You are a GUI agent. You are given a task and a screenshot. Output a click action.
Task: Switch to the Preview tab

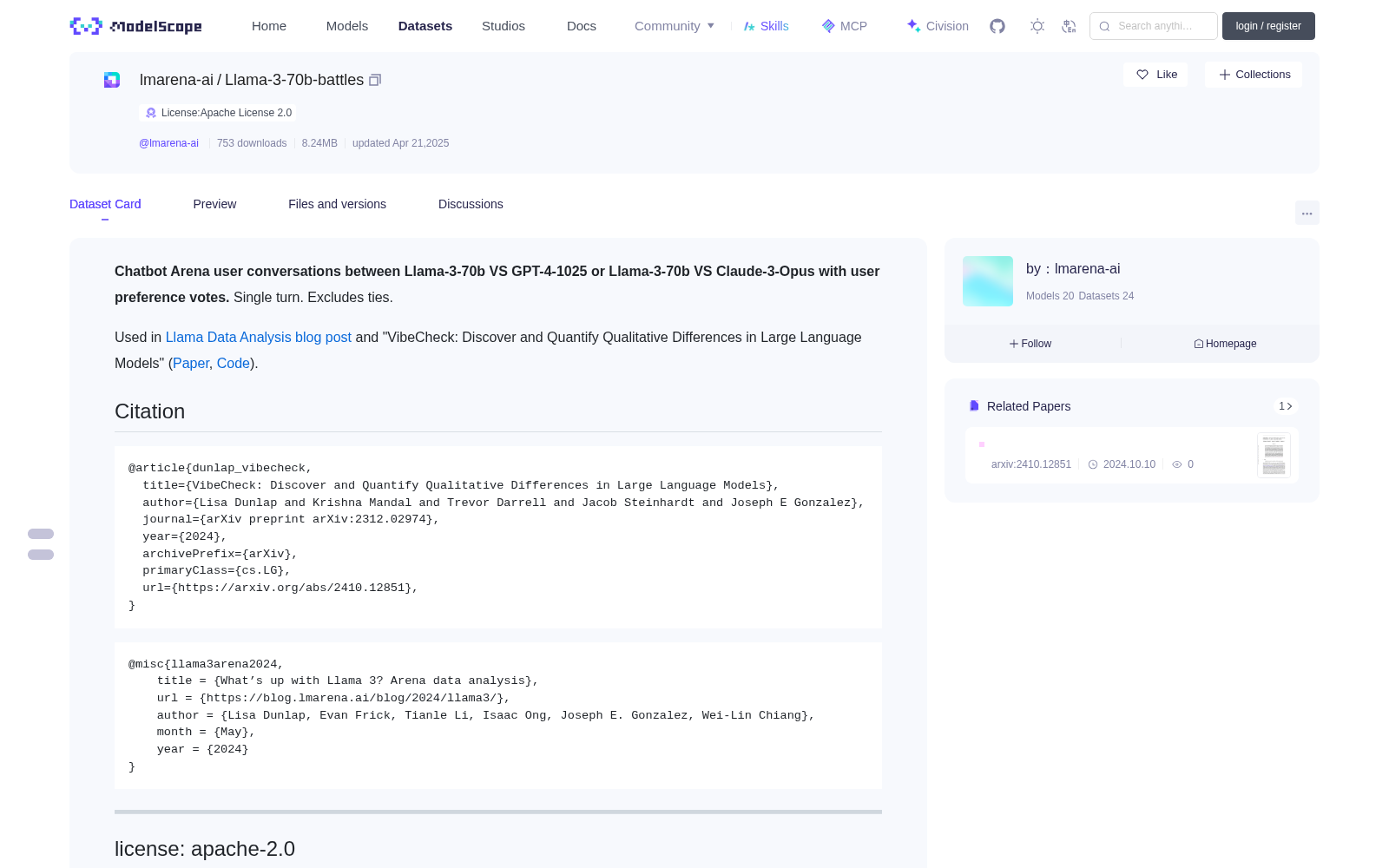point(214,204)
